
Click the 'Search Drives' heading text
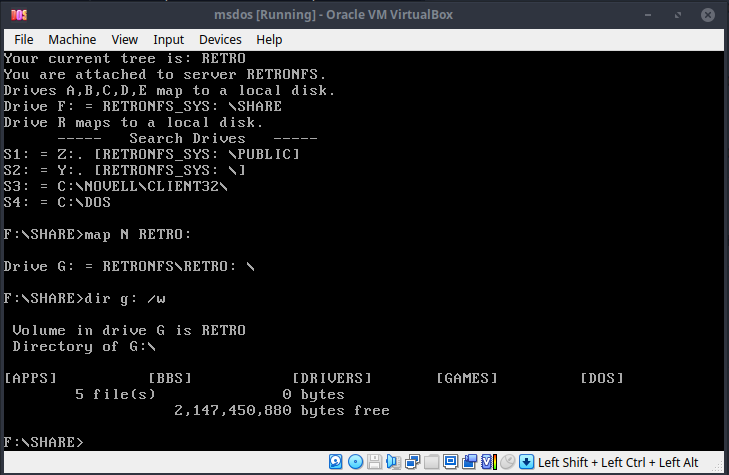[187, 138]
